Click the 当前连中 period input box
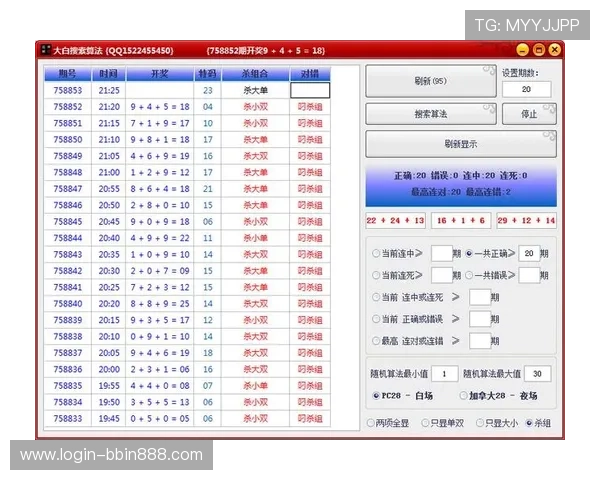This screenshot has height=480, width=600. (x=442, y=253)
